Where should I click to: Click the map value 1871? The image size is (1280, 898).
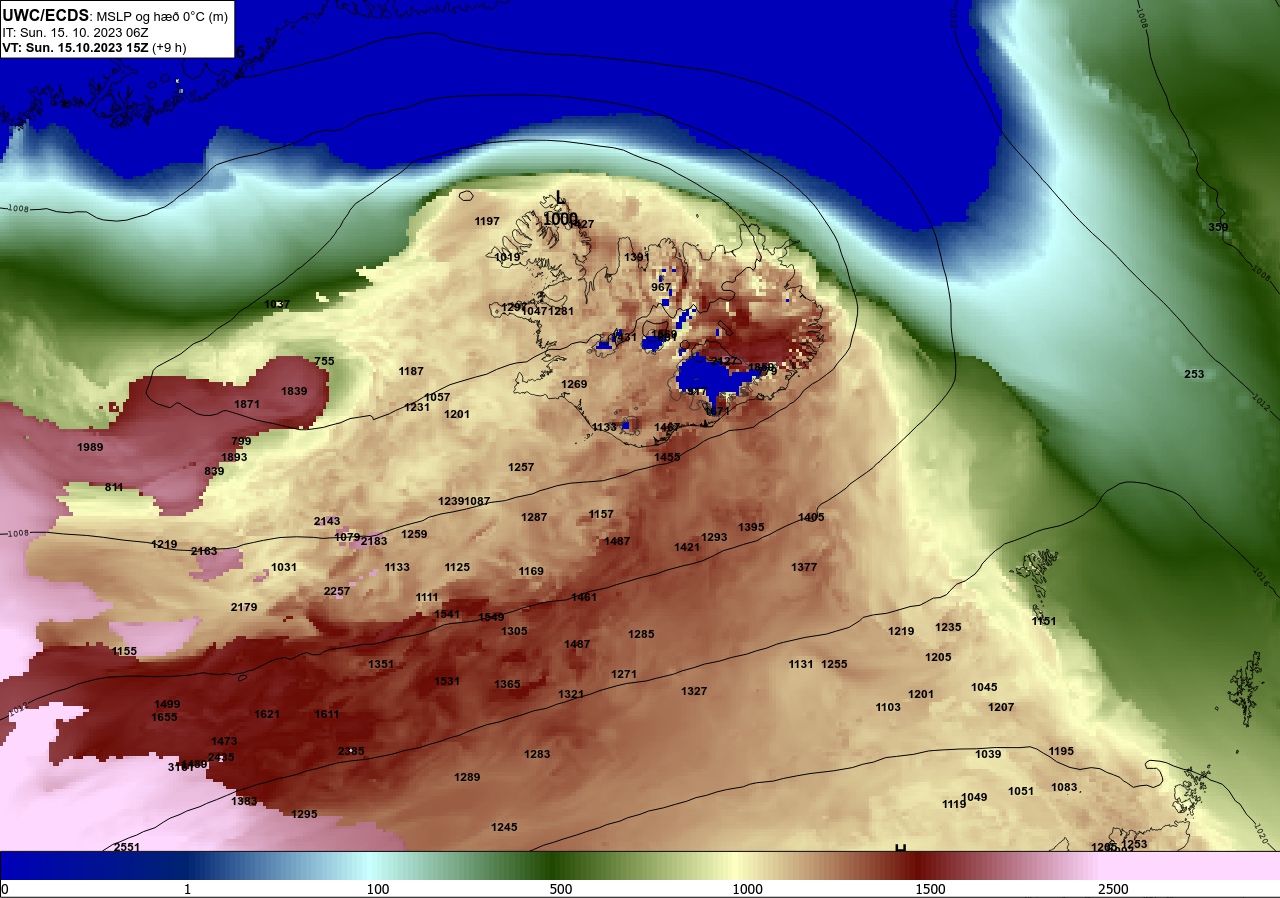[247, 404]
